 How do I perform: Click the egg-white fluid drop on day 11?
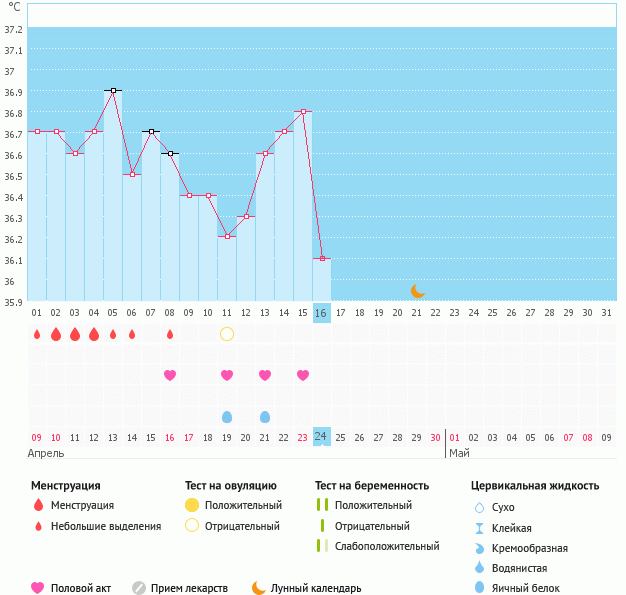coord(227,417)
